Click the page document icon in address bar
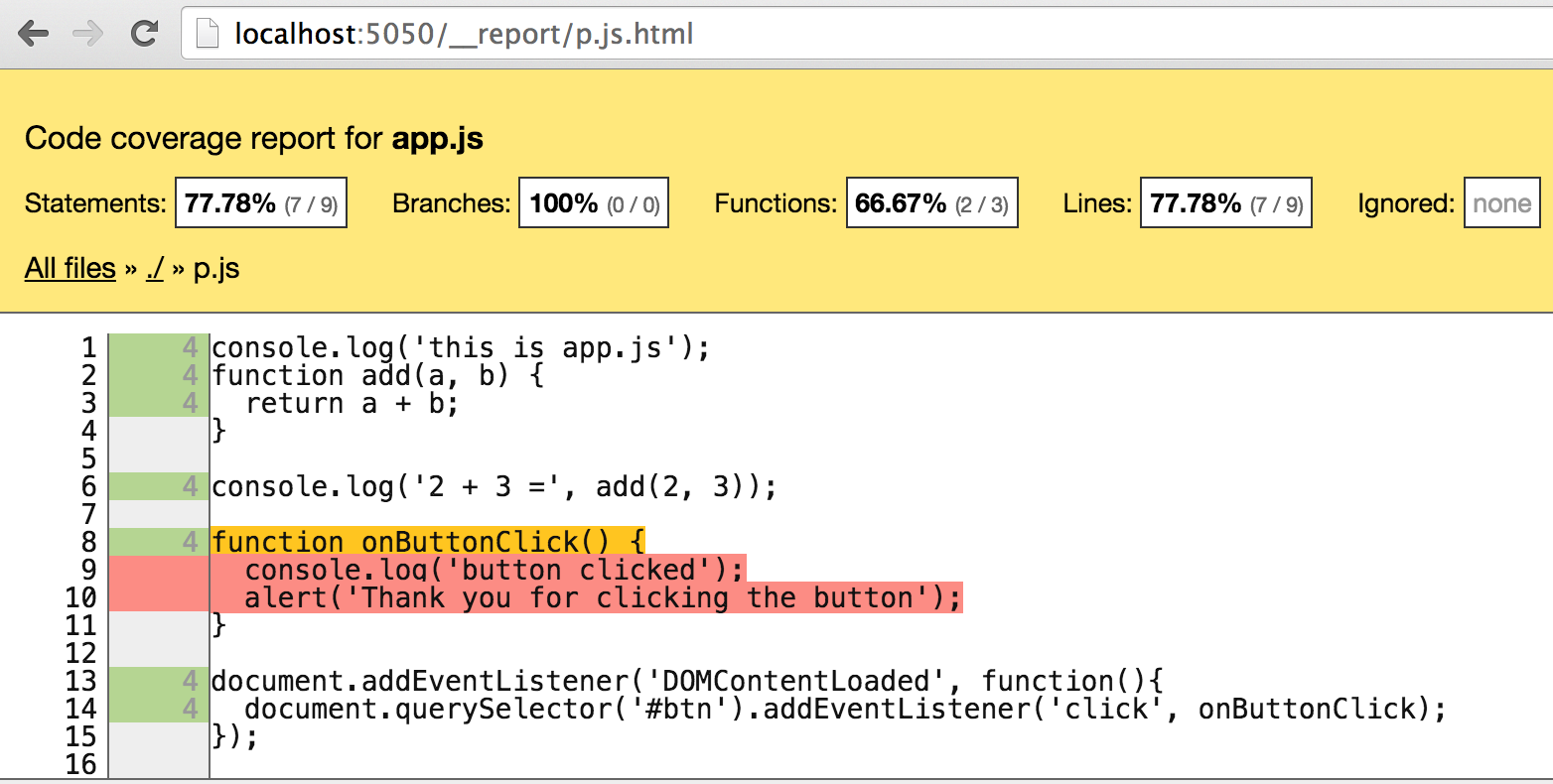Screen dimensions: 1553x784 (207, 35)
